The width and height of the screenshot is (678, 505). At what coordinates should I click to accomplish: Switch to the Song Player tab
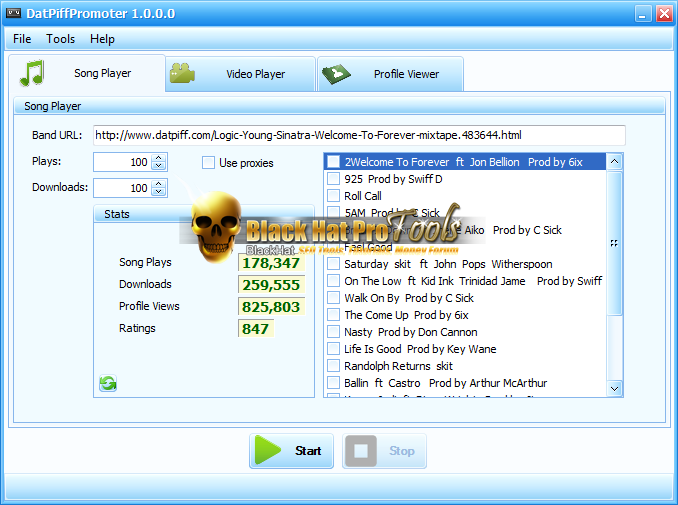87,73
